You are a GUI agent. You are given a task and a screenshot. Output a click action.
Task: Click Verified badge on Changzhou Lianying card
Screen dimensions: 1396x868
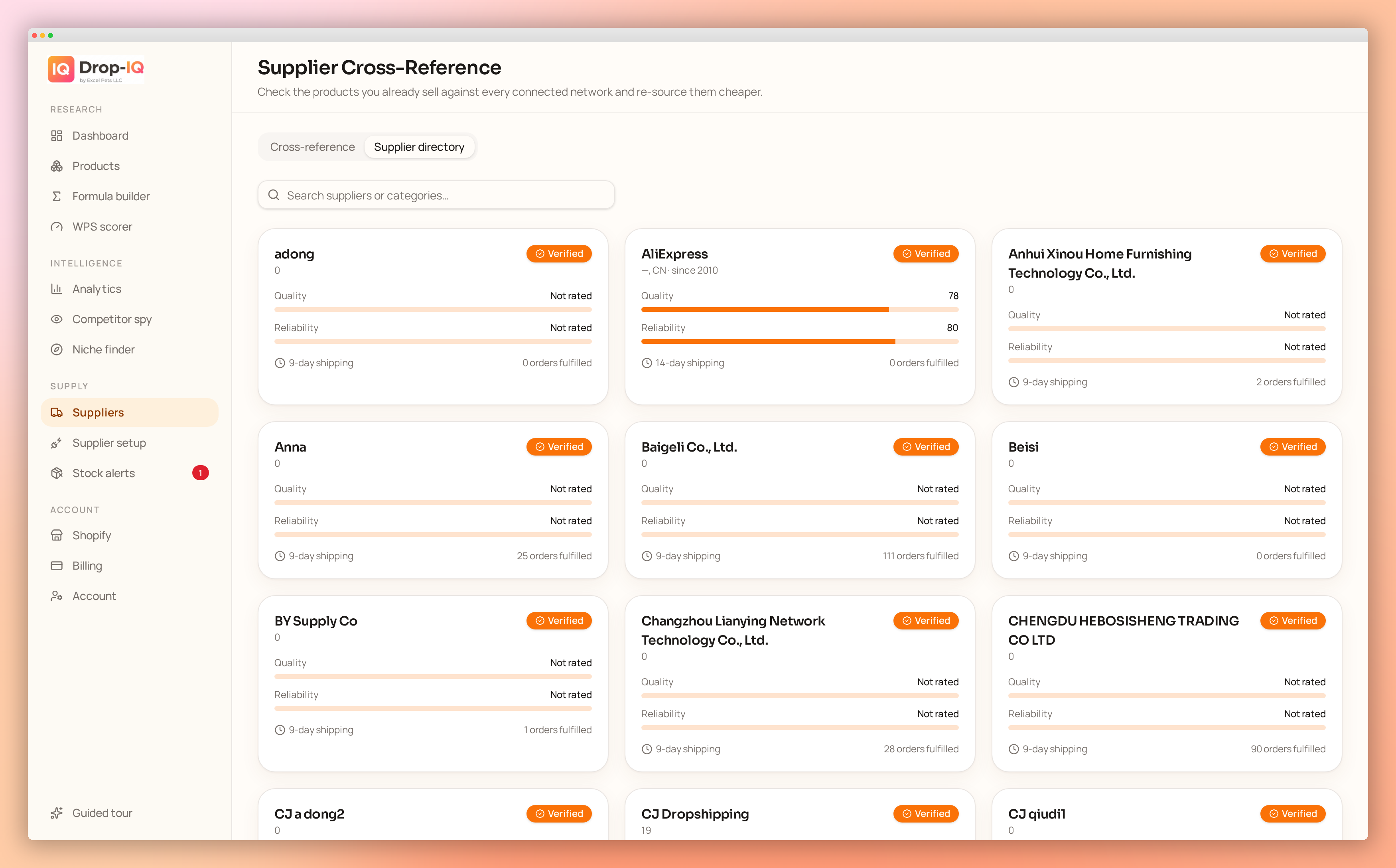(926, 621)
